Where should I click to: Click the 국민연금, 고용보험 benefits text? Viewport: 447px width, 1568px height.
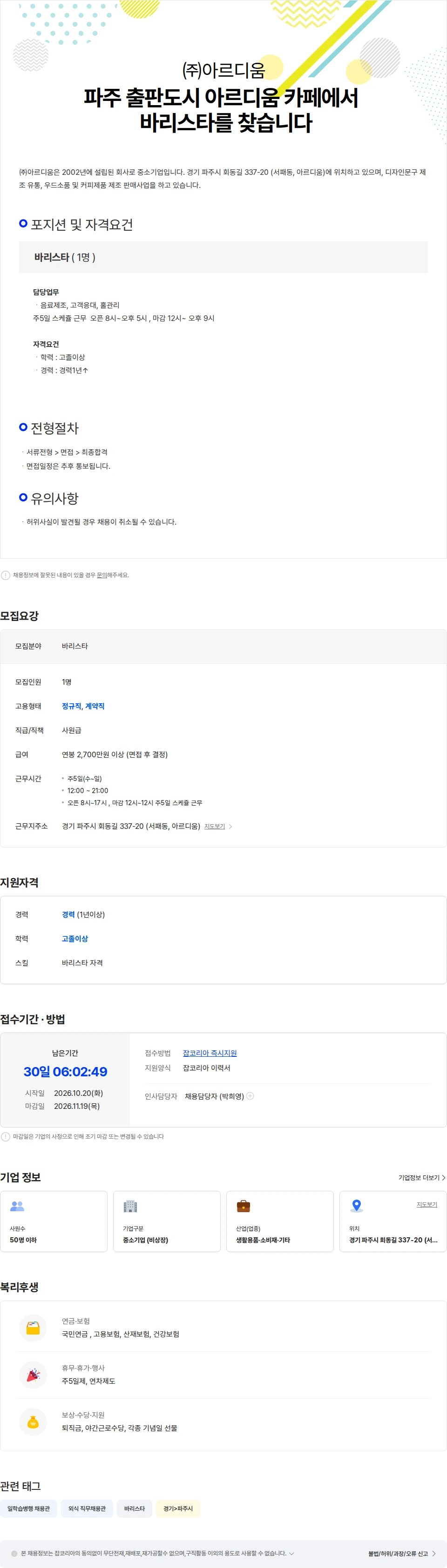pyautogui.click(x=121, y=1334)
